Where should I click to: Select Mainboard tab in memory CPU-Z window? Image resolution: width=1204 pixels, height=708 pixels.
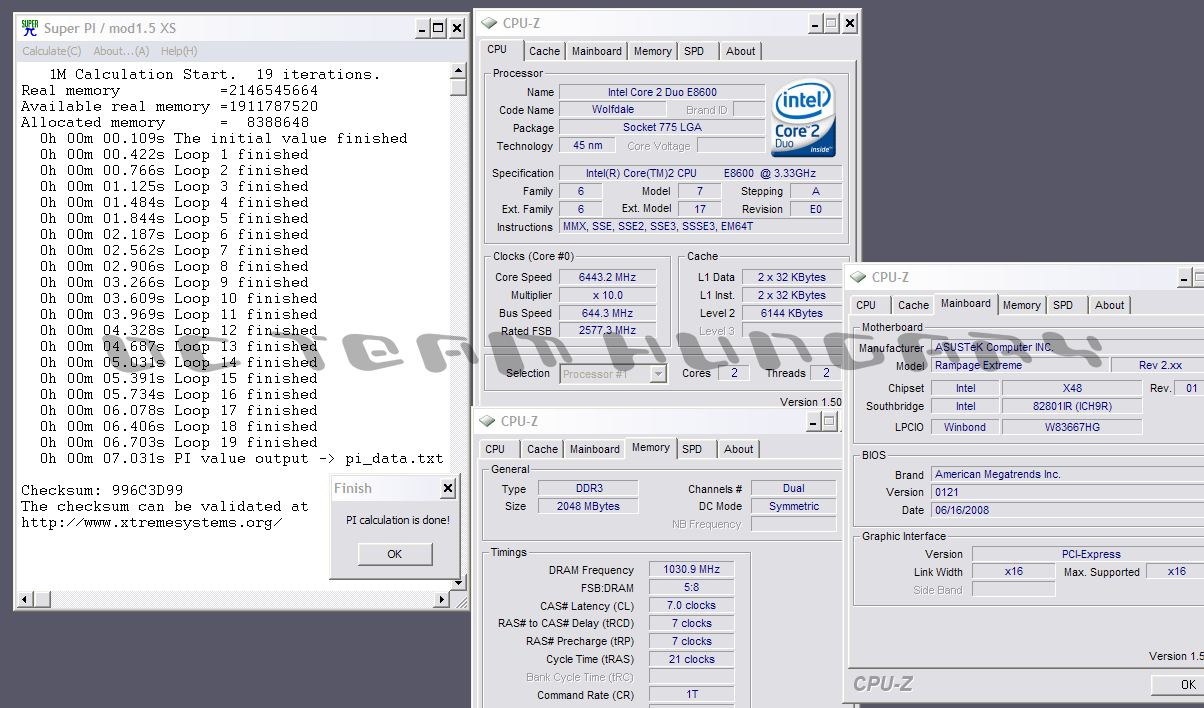595,450
